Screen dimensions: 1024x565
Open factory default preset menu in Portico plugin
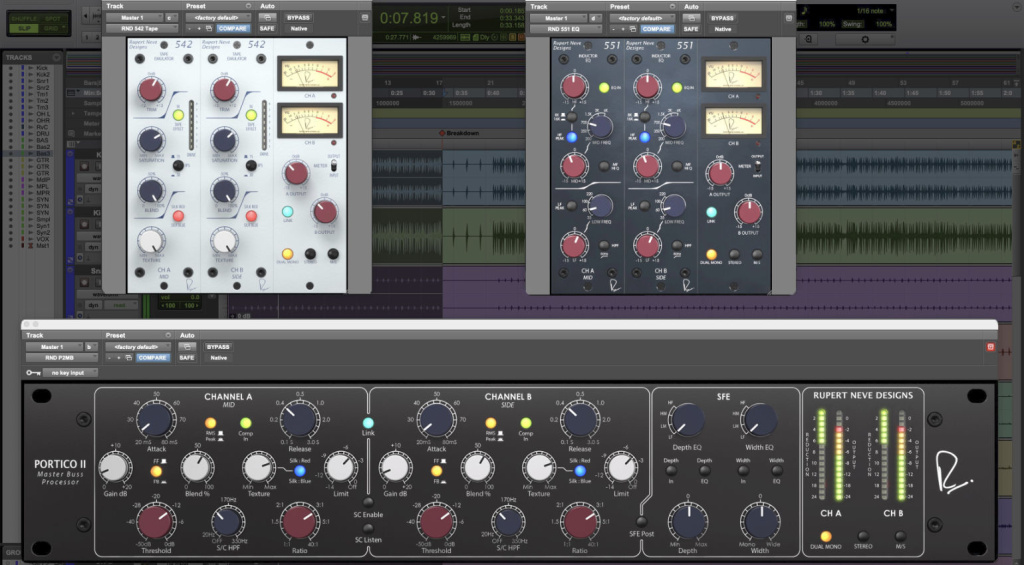click(x=138, y=347)
